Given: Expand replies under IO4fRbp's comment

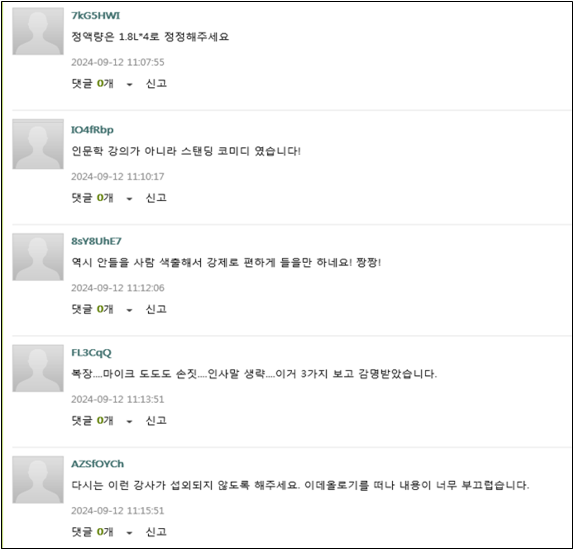Looking at the screenshot, I should click(102, 198).
